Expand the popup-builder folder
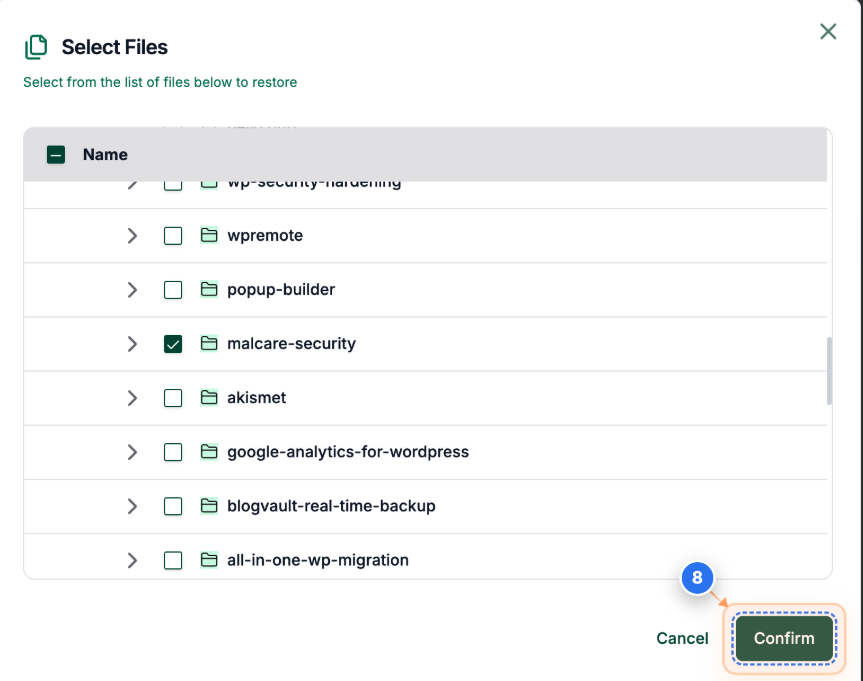The height and width of the screenshot is (681, 863). tap(132, 290)
